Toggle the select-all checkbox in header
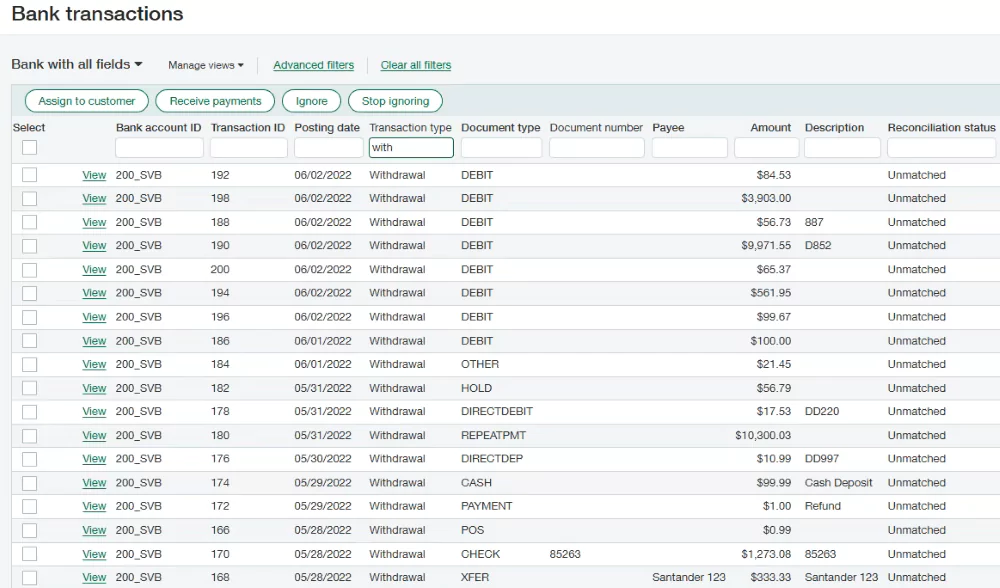The image size is (1000, 588). 30,148
